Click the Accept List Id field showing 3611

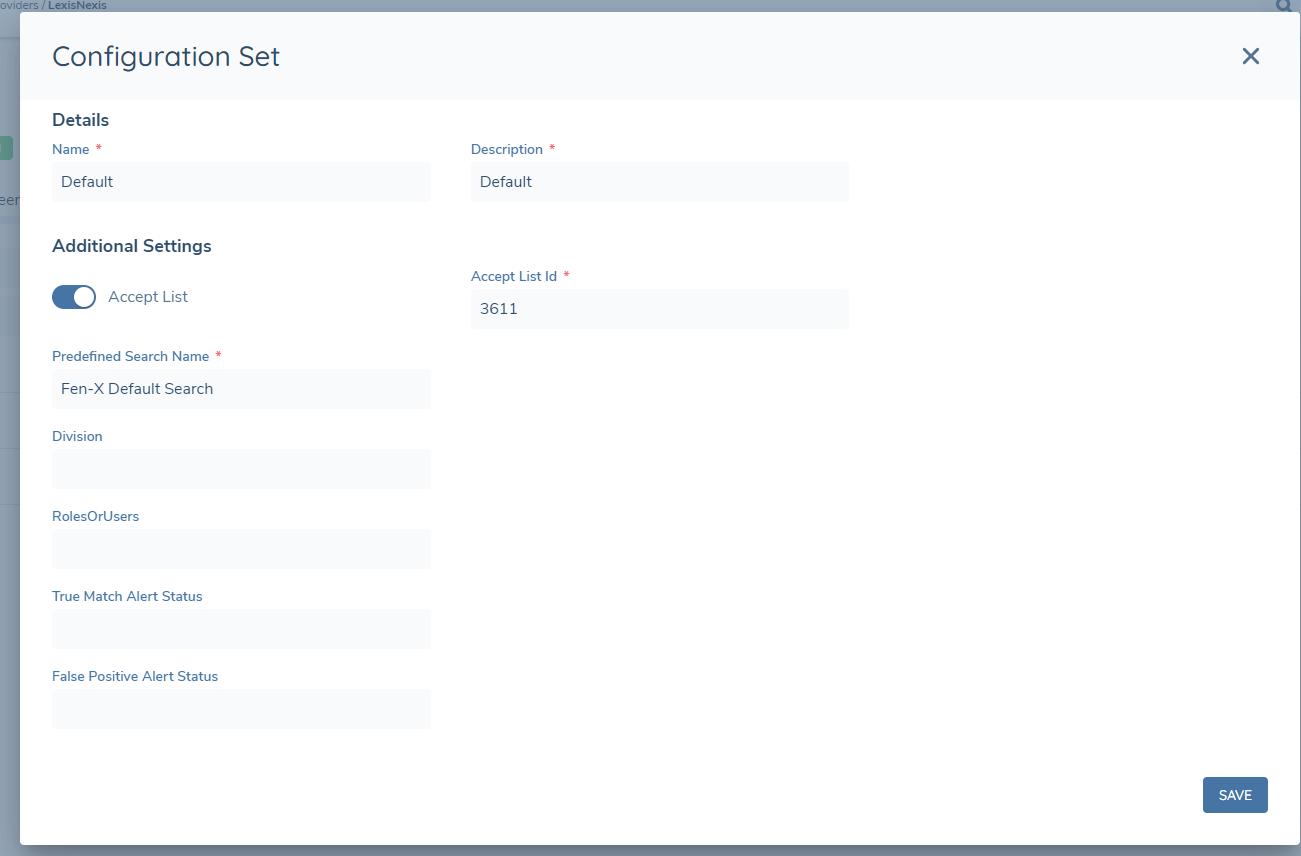[x=659, y=309]
